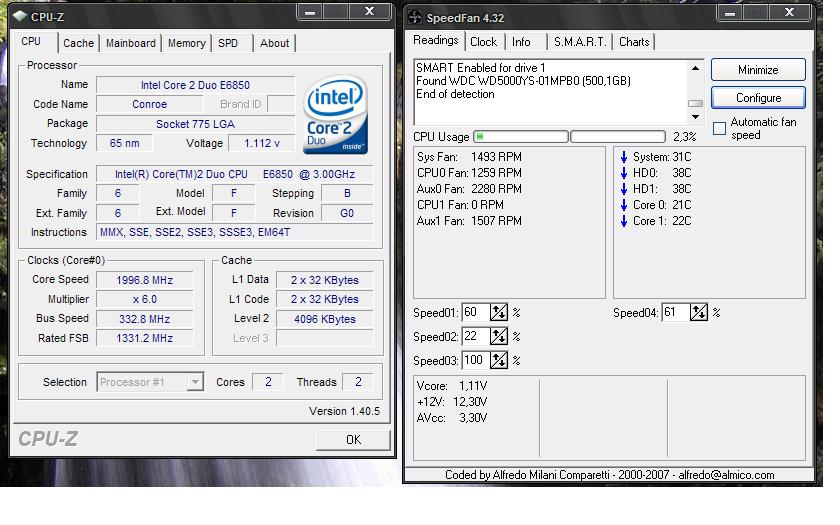This screenshot has height=525, width=840.
Task: Click the SpeedFan log scroll down arrow
Action: click(695, 117)
